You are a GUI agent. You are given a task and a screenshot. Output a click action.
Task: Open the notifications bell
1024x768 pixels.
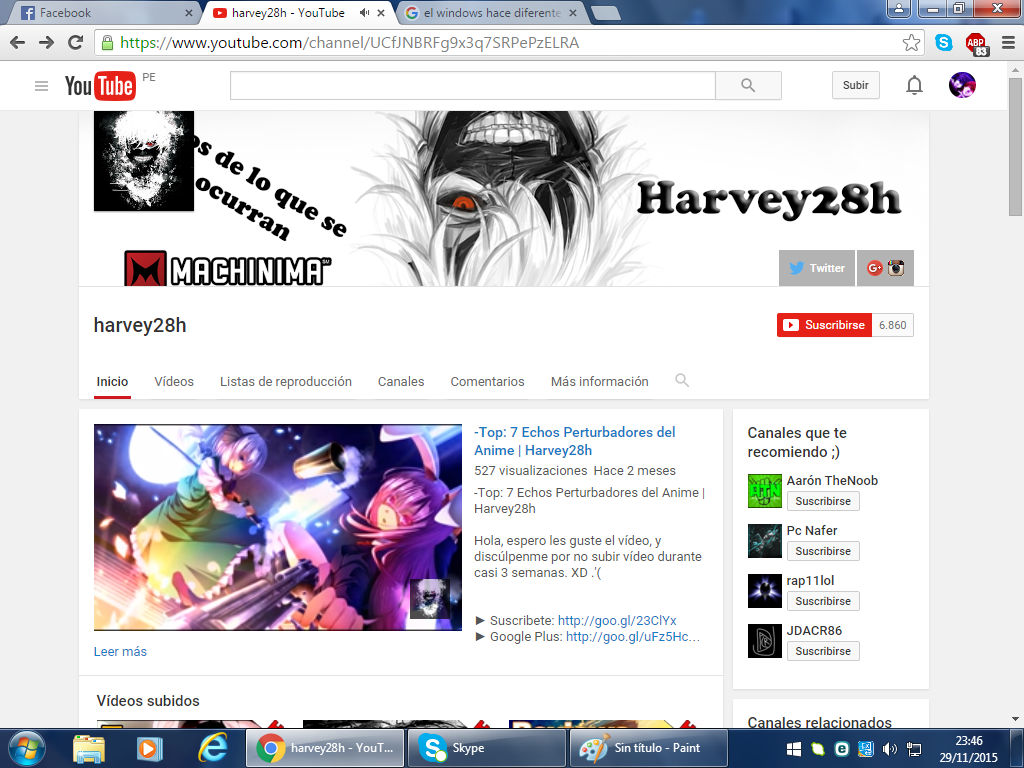(x=914, y=86)
